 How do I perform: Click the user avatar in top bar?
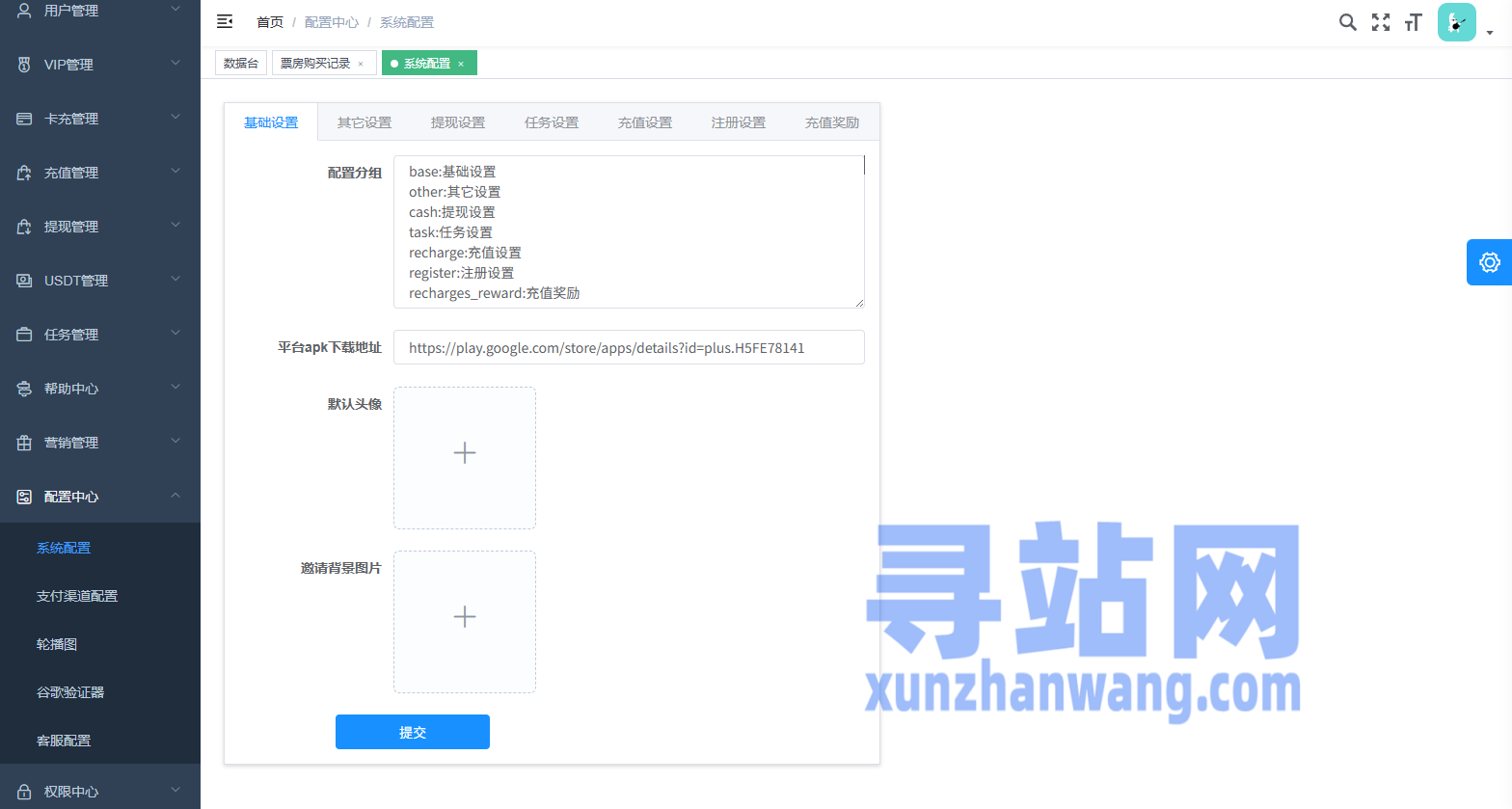tap(1456, 22)
